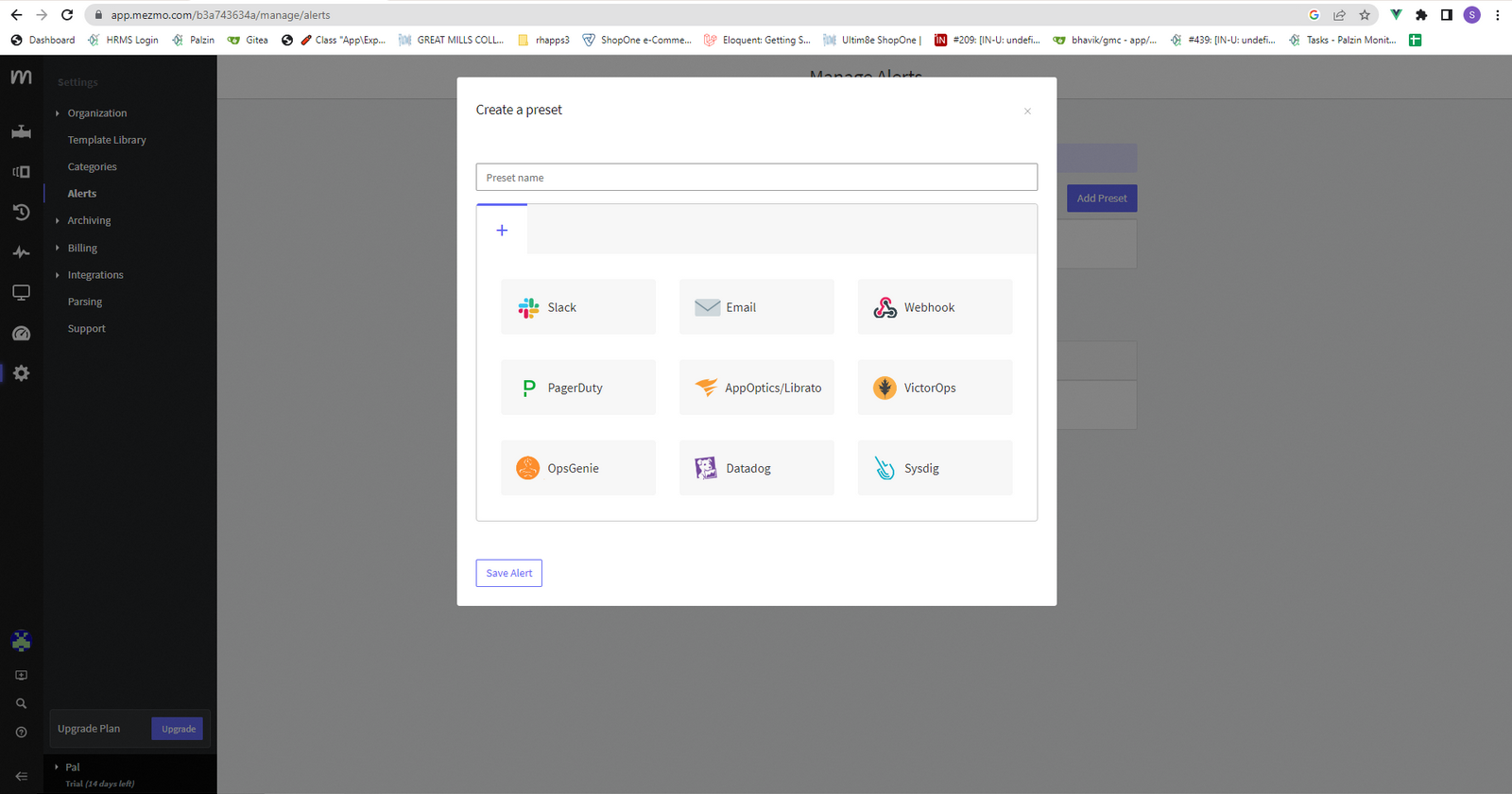Open the browser extensions puzzle icon
Screen dimensions: 1512x794
tap(1421, 15)
